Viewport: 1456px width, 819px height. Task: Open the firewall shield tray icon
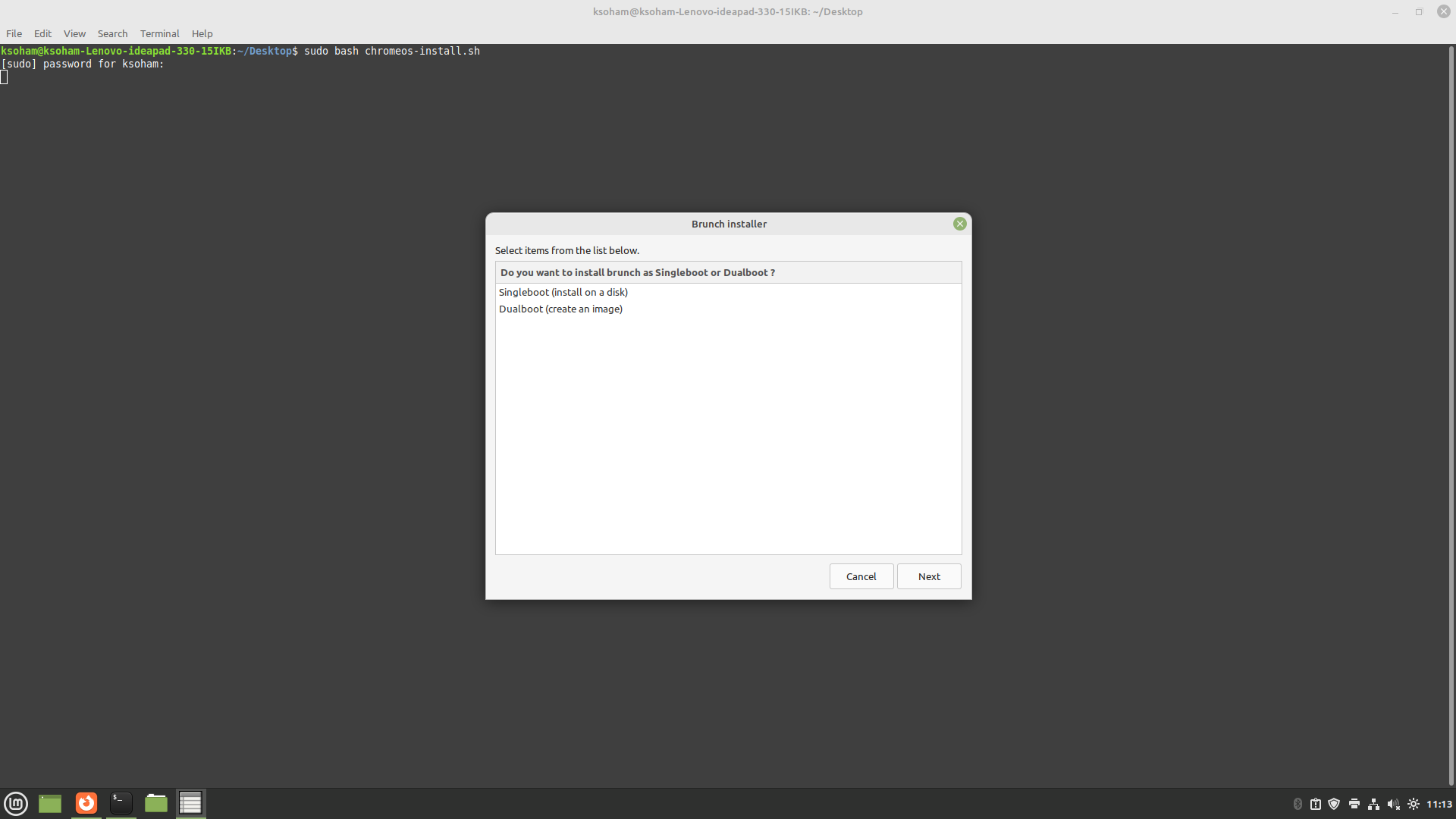tap(1335, 804)
